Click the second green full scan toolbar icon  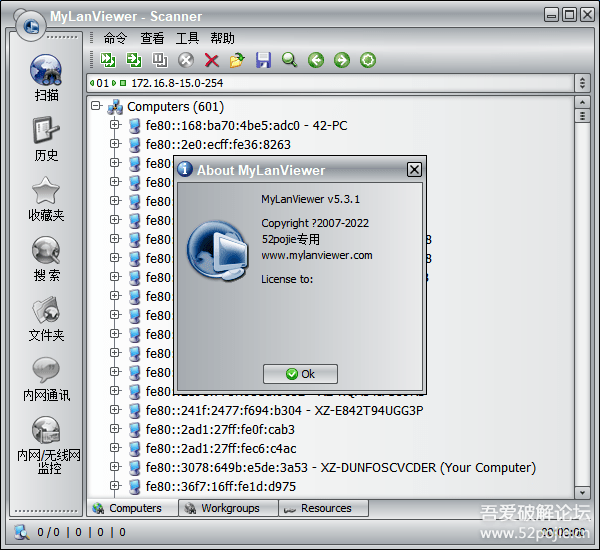(x=134, y=60)
